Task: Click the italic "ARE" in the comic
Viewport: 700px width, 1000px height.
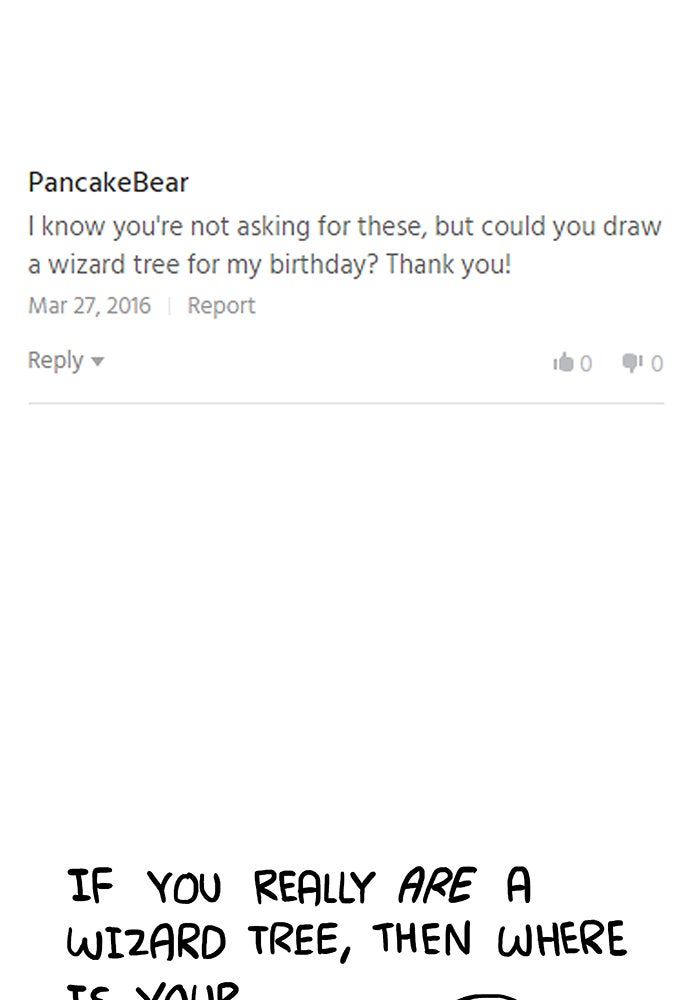Action: [435, 886]
